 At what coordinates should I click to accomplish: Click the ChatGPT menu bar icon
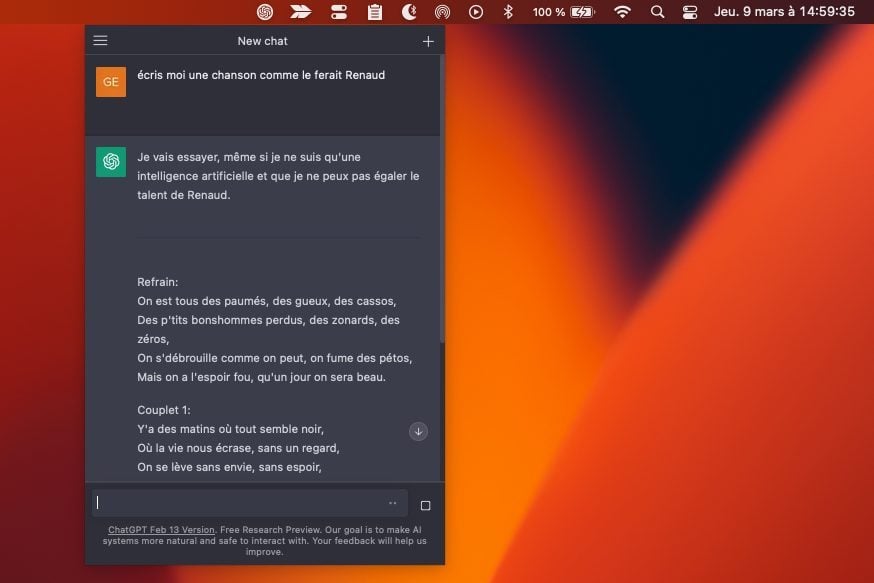click(265, 12)
